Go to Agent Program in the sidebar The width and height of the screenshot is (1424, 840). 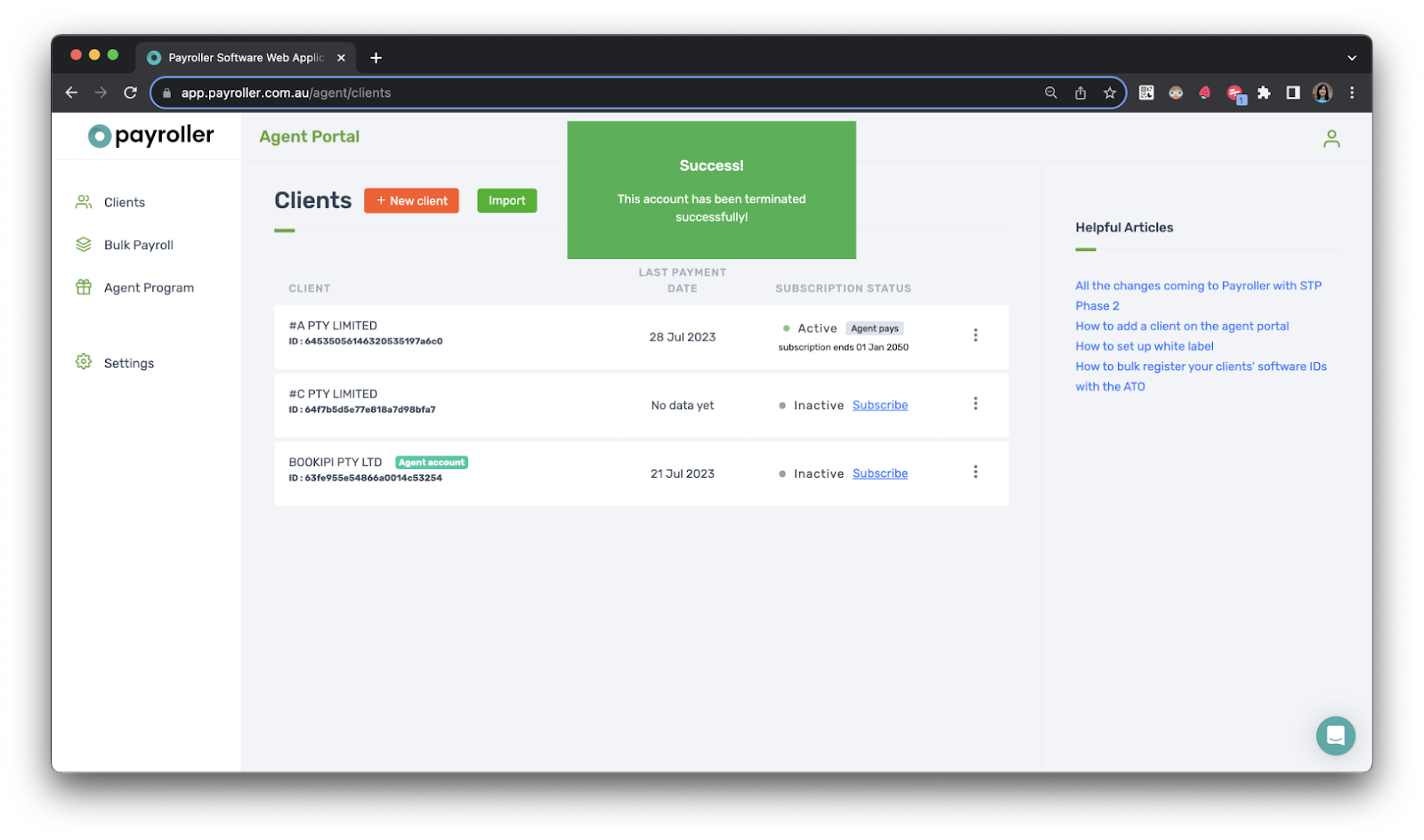tap(134, 287)
